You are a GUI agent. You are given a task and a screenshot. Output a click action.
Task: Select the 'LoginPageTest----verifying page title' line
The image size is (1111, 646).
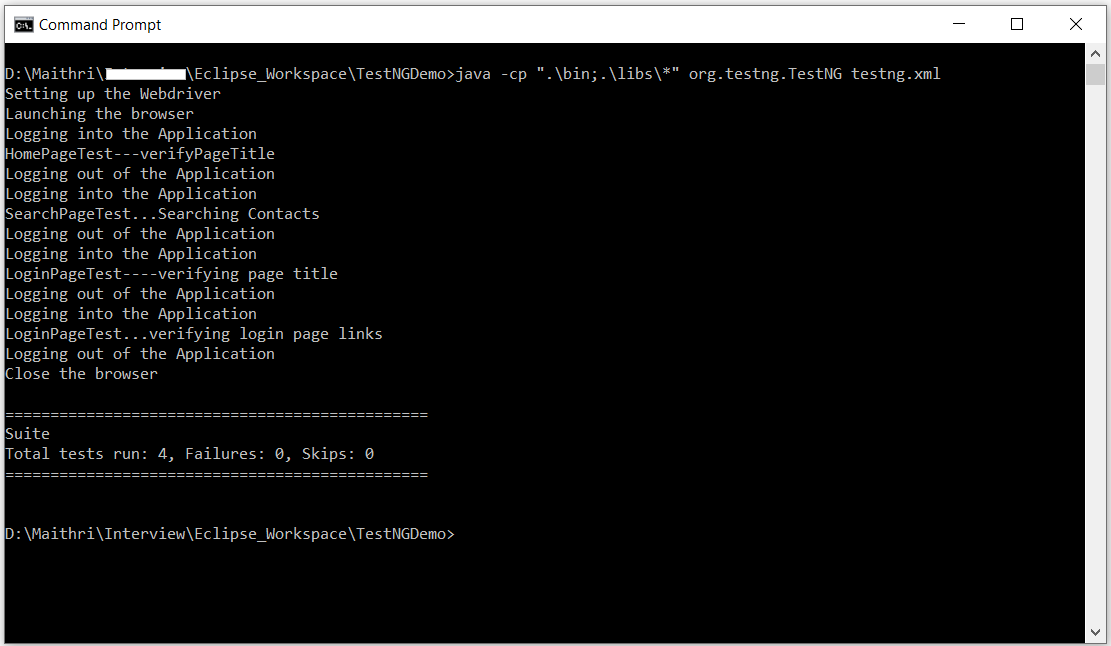[170, 273]
